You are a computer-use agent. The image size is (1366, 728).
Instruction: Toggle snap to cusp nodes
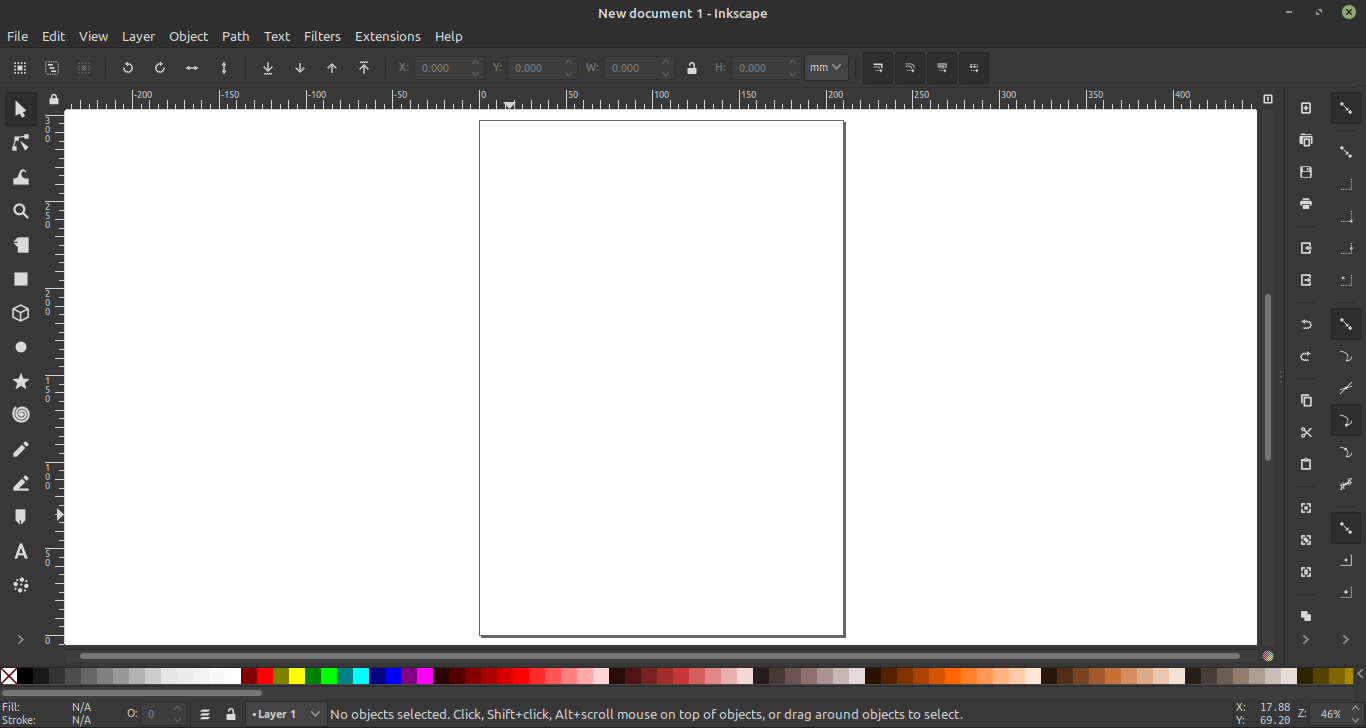click(x=1346, y=420)
